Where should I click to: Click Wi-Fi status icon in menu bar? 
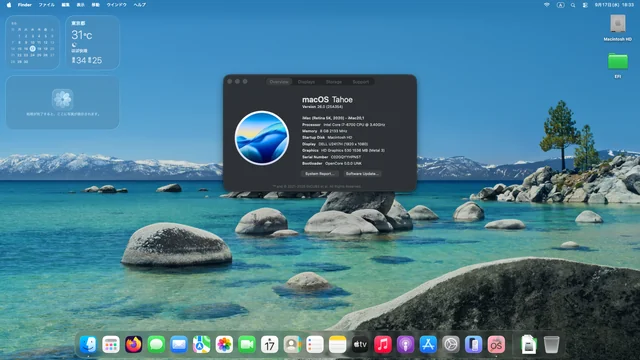coord(547,5)
